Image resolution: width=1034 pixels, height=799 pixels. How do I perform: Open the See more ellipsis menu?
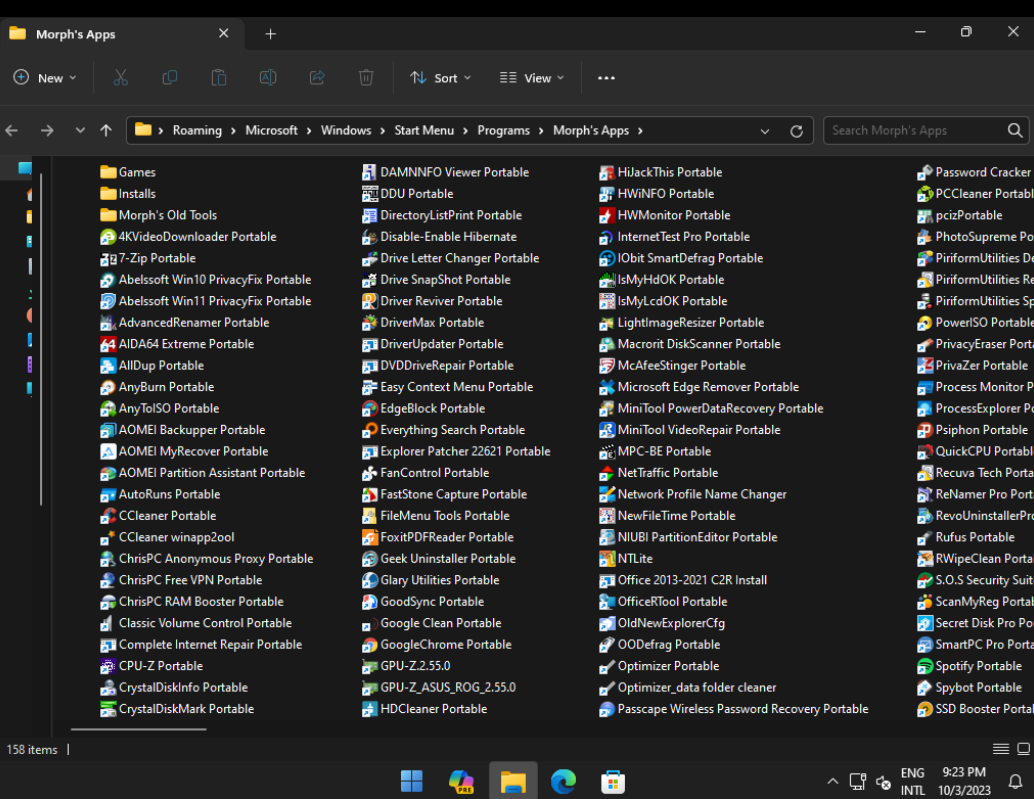point(606,78)
